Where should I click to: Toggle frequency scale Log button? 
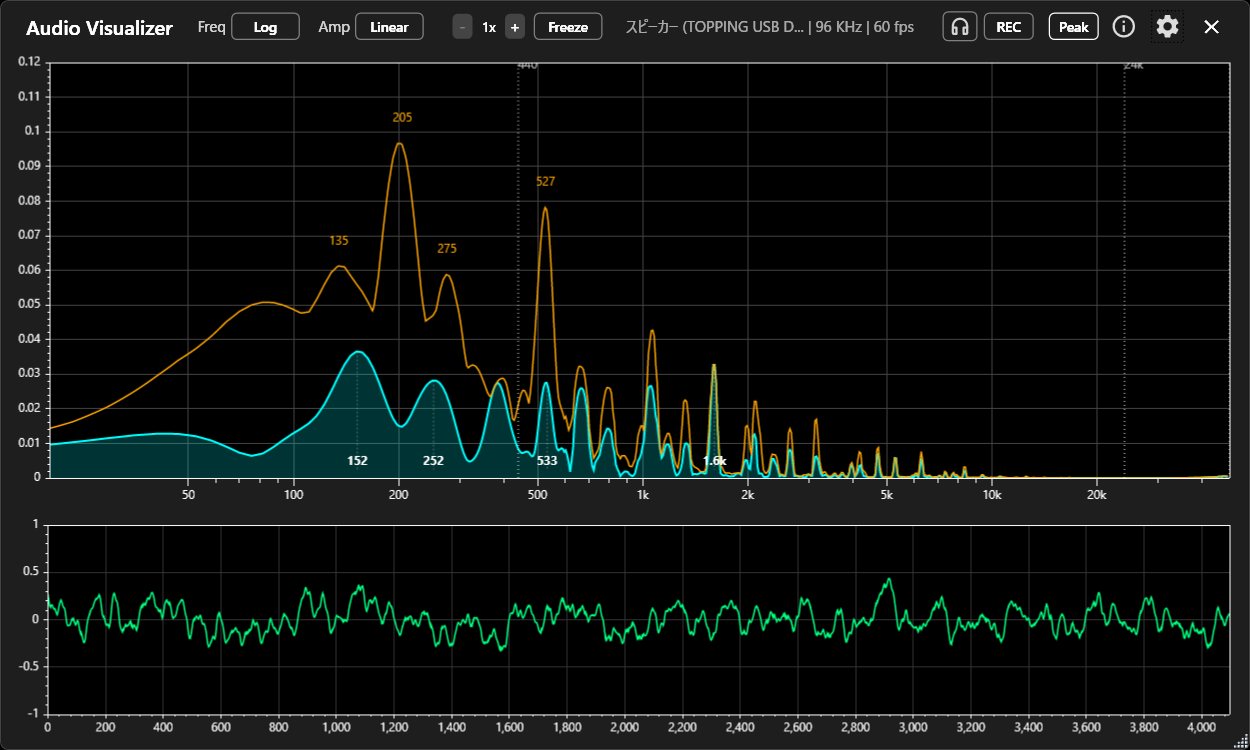(265, 27)
